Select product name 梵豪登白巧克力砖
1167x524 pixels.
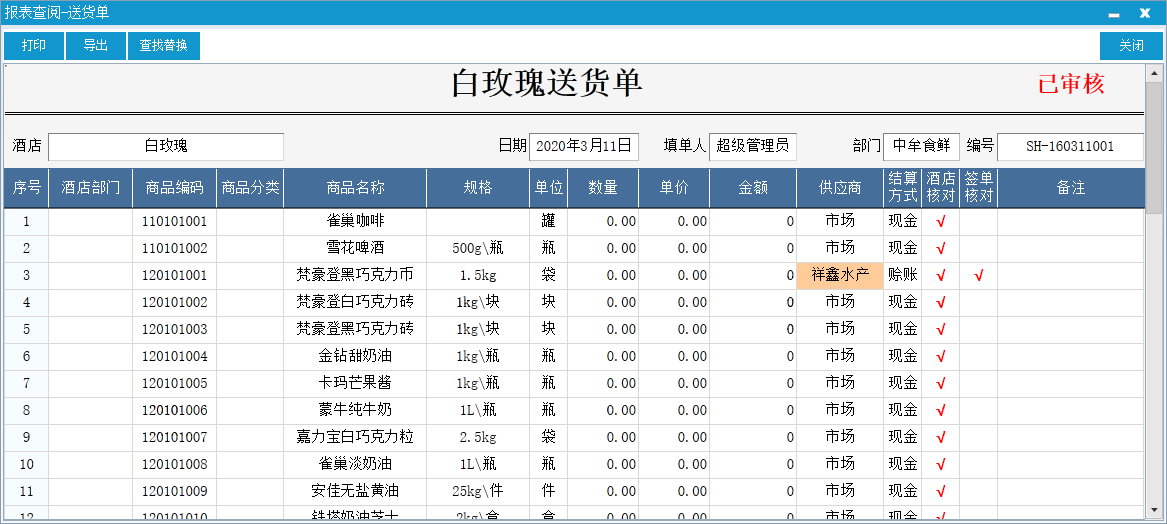(x=355, y=302)
